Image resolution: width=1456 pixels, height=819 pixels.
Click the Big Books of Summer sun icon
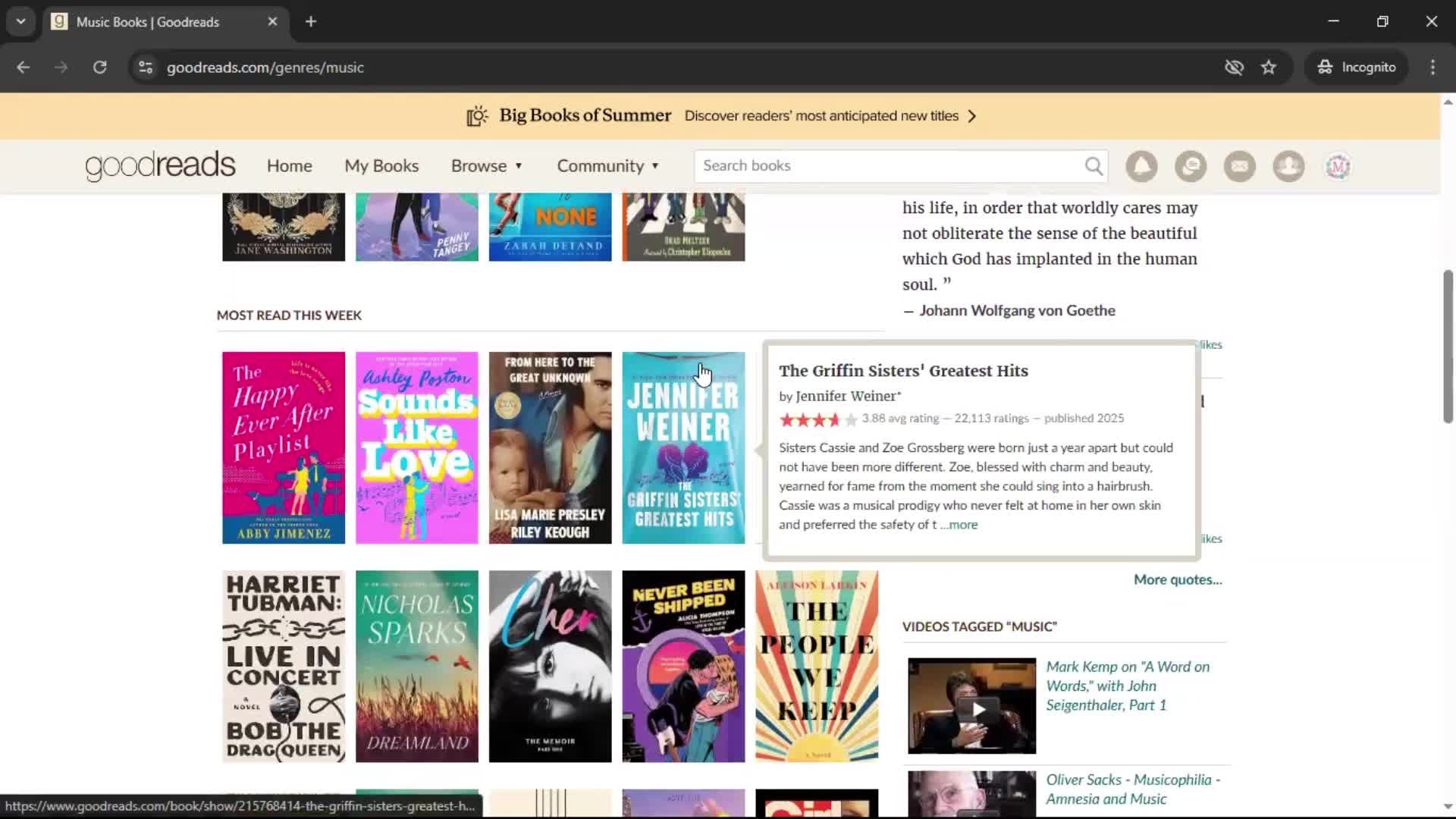[x=477, y=116]
